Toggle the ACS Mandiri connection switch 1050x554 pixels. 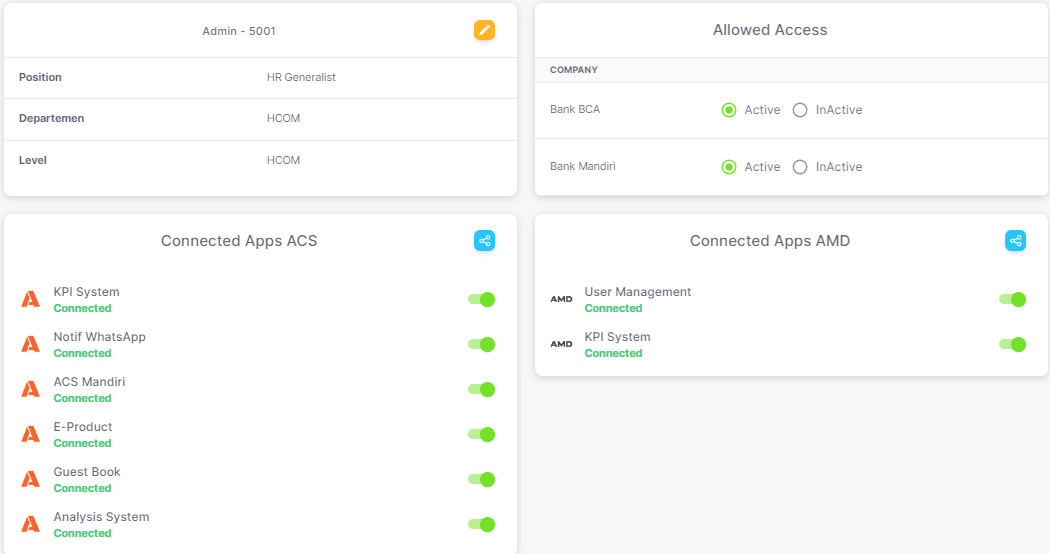pyautogui.click(x=482, y=389)
